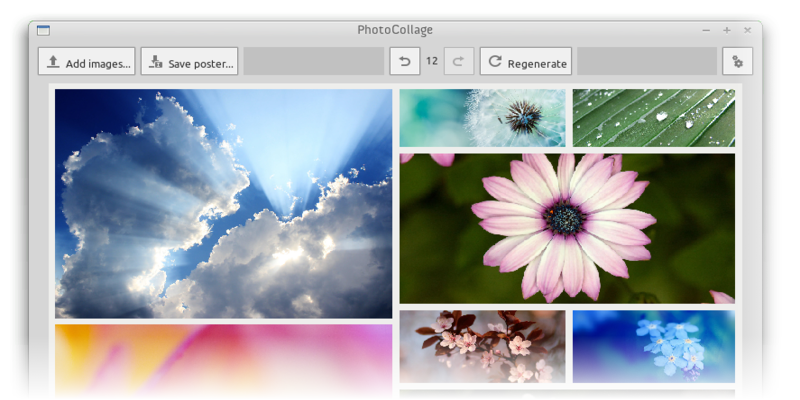Click the Add images button
This screenshot has height=400, width=800.
87,61
